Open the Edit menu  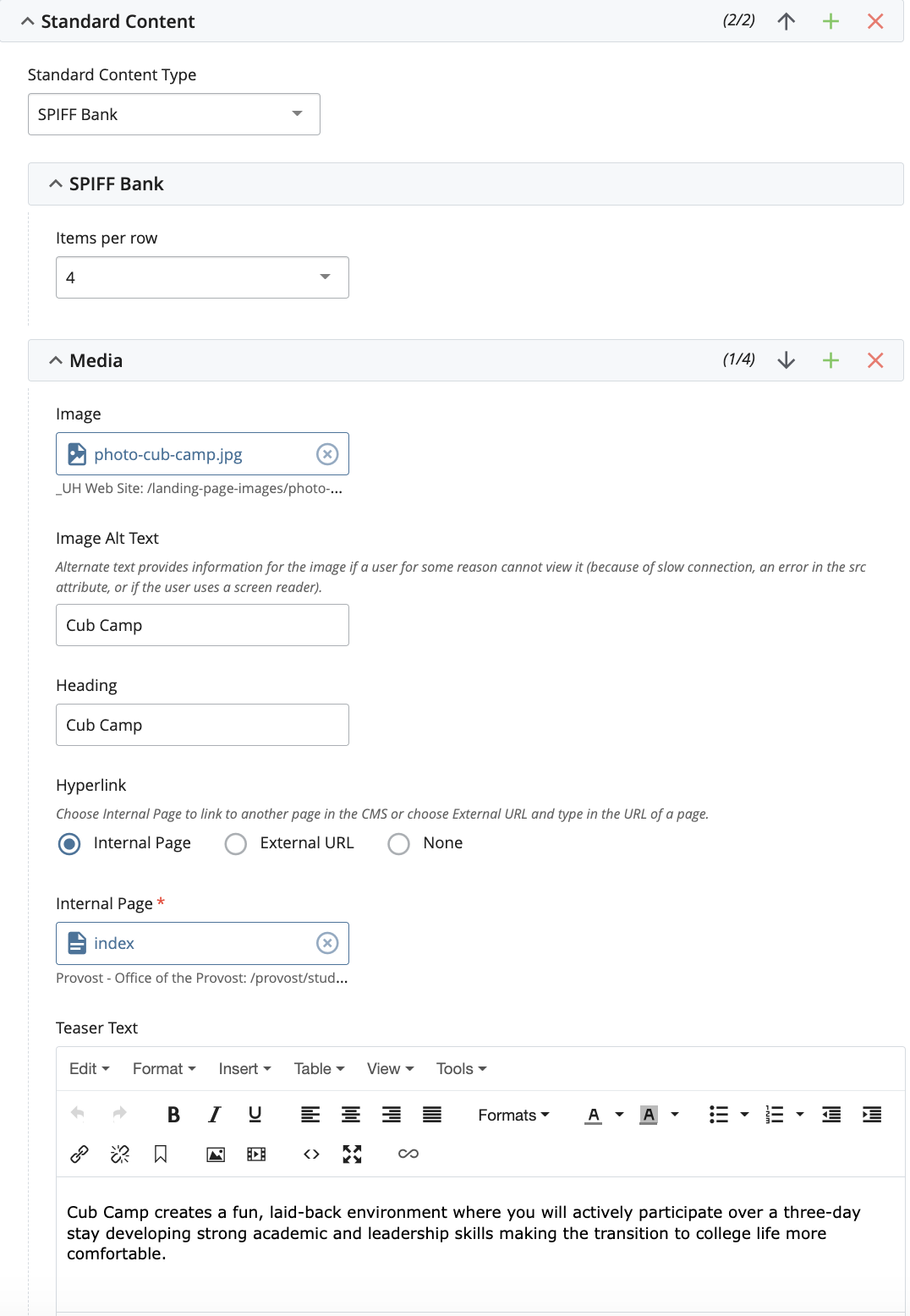click(x=90, y=1068)
